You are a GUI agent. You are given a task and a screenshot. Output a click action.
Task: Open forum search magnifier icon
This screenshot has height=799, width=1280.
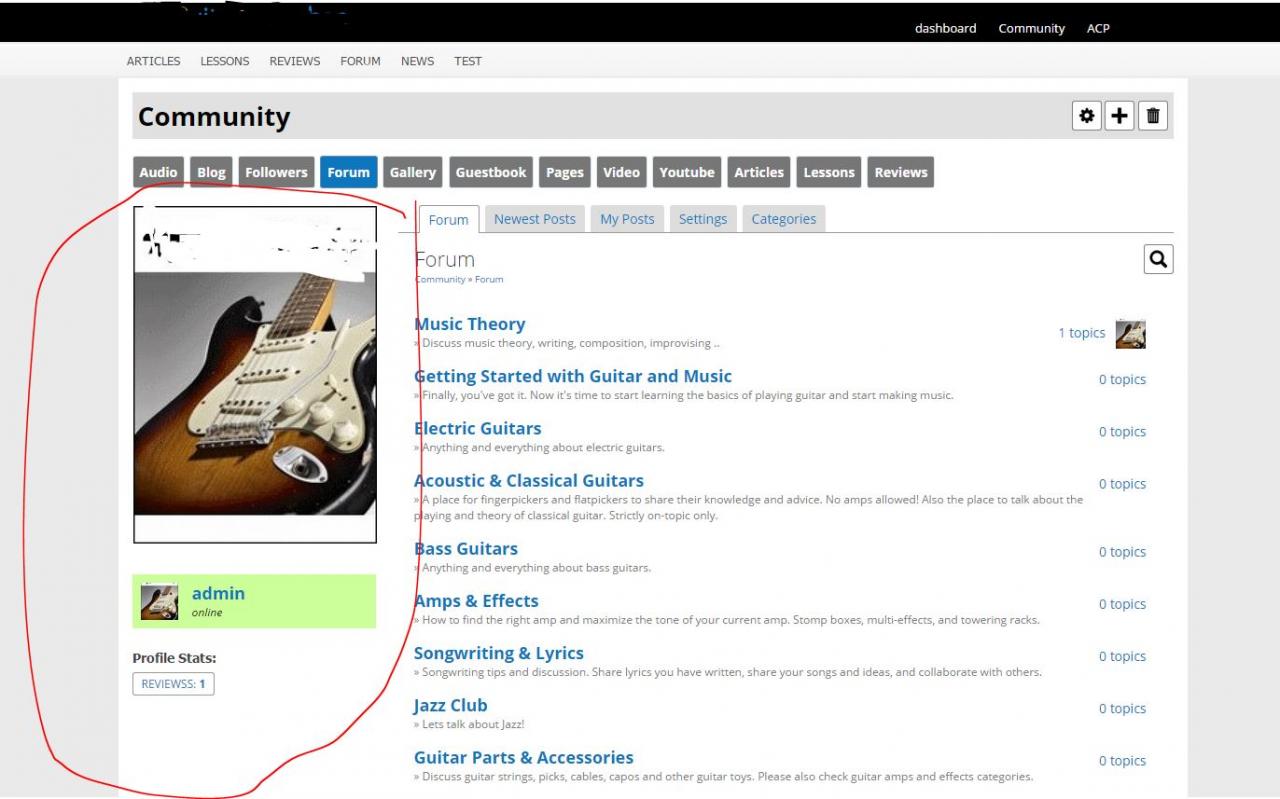click(x=1158, y=259)
